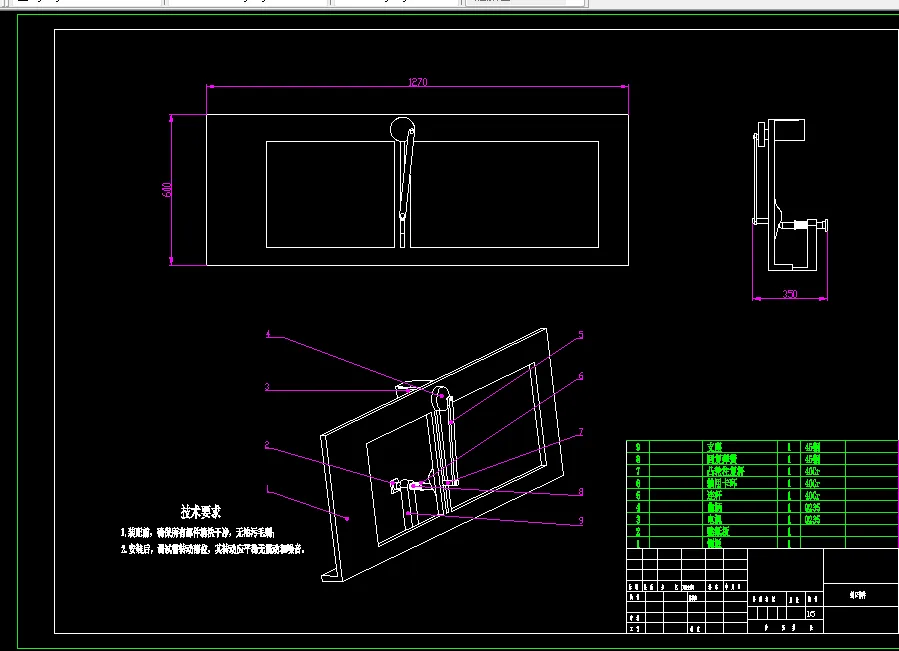Click item number 2 in parts list
Viewport: 899px width, 651px height.
638,531
